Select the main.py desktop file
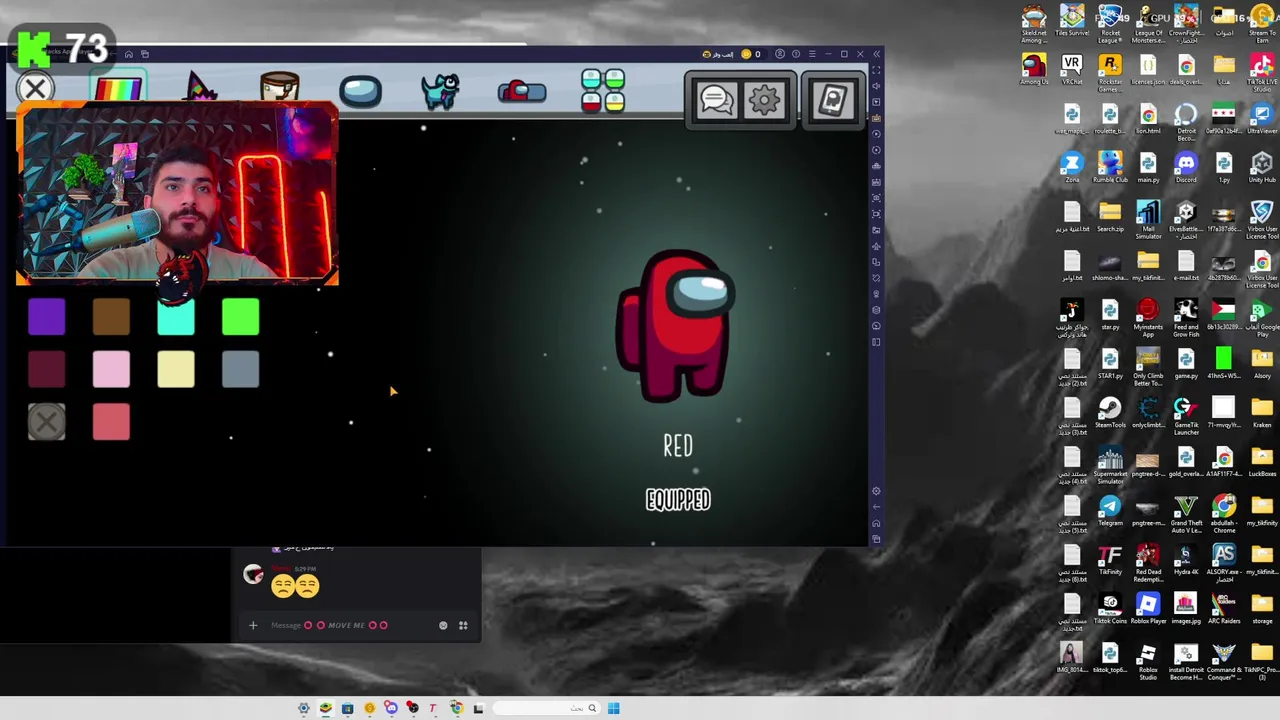The image size is (1280, 720). coord(1148,168)
